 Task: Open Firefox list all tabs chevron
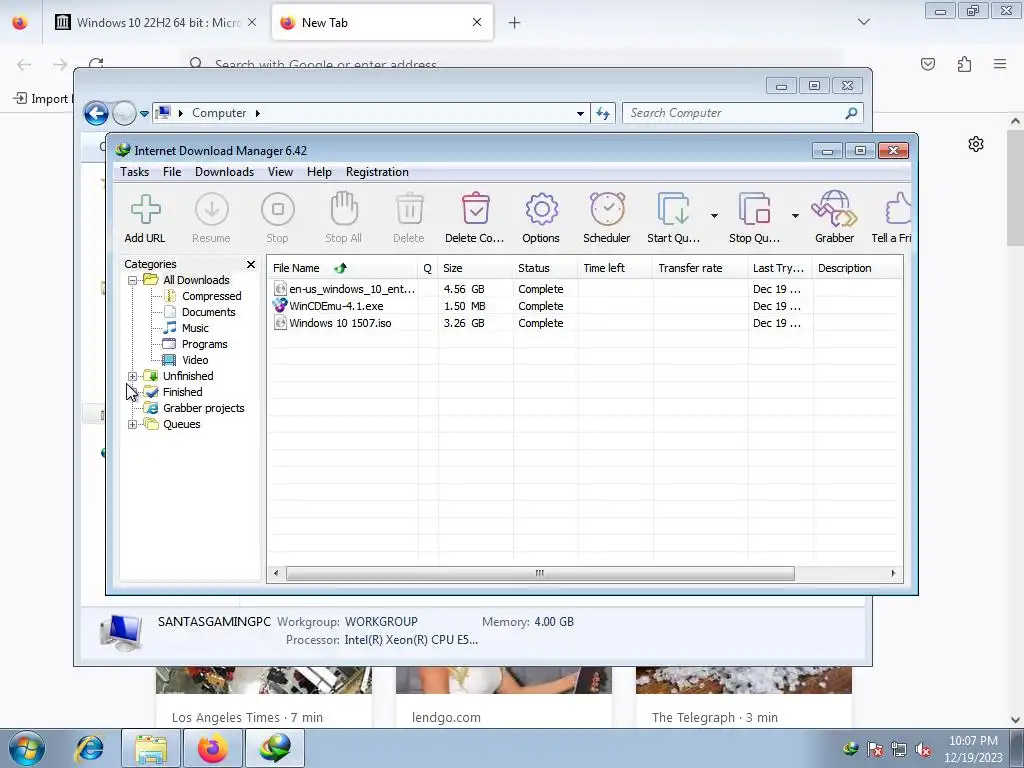point(864,22)
